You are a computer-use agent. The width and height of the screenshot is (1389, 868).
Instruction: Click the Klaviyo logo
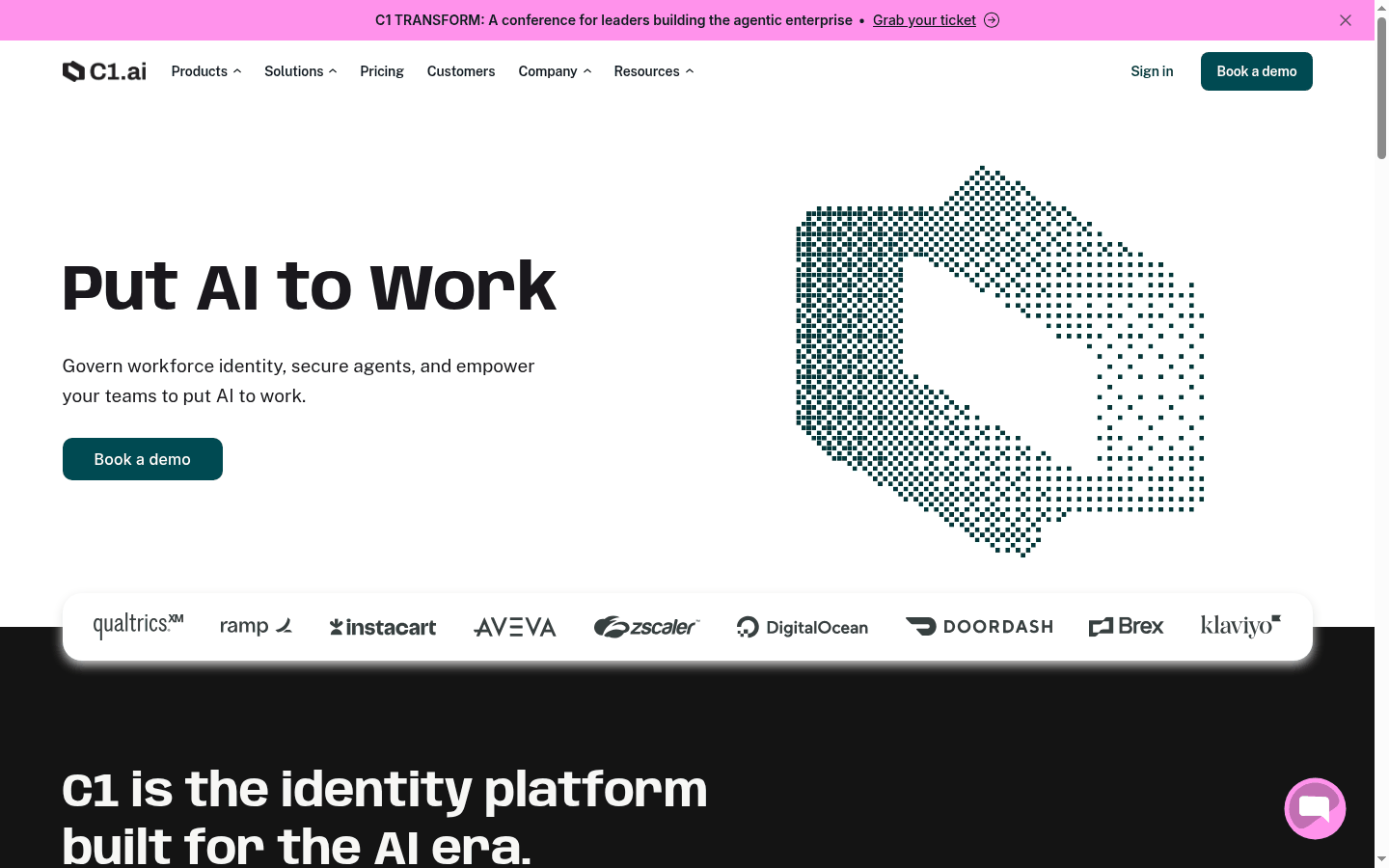pos(1240,626)
